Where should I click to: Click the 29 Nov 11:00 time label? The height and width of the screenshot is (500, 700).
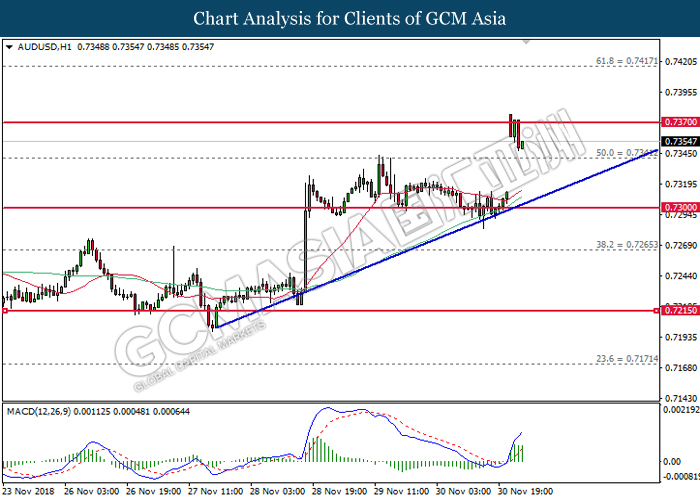coord(402,492)
